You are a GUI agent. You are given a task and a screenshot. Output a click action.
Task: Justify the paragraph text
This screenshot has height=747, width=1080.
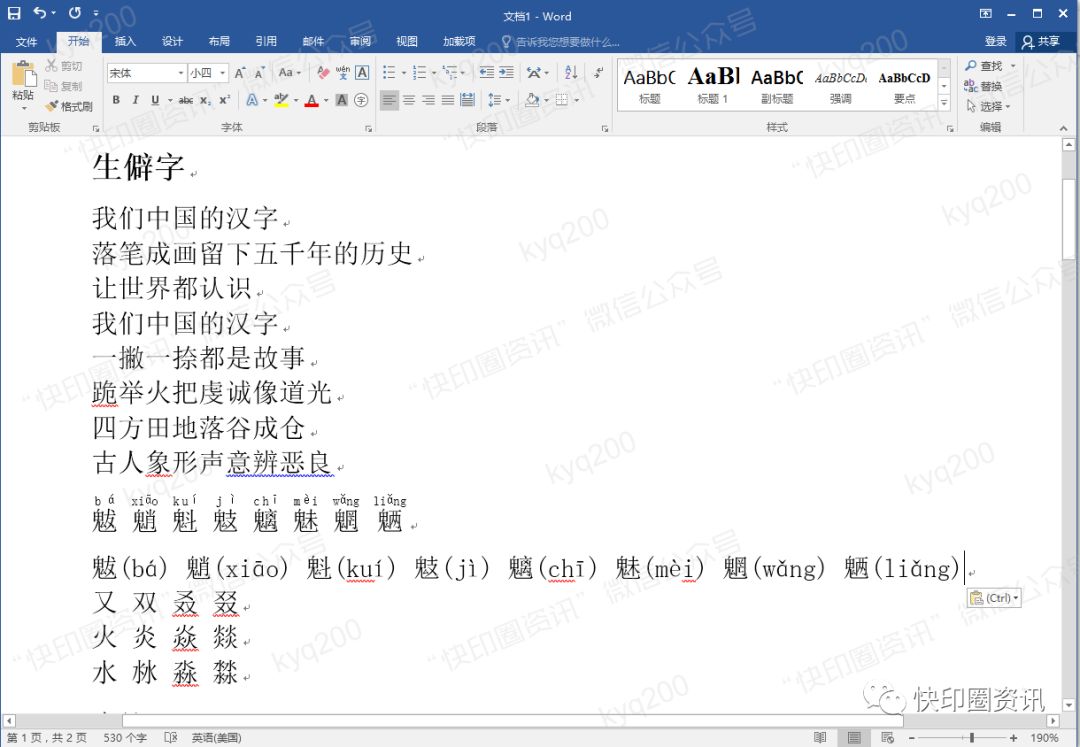pos(448,100)
